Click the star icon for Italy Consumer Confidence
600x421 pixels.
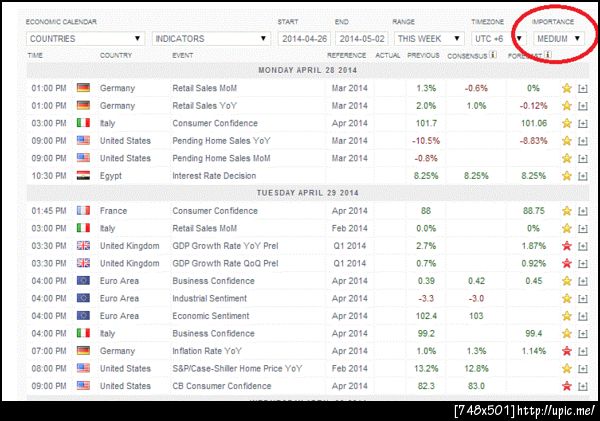pos(566,123)
